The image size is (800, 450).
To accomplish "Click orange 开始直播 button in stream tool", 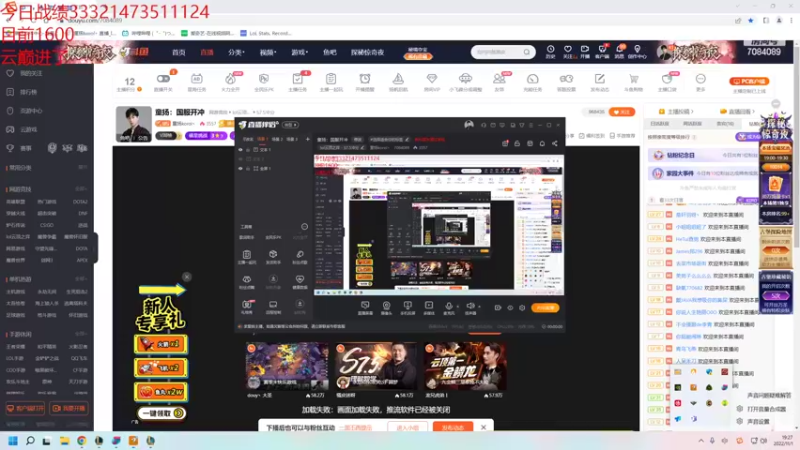I will (x=545, y=308).
